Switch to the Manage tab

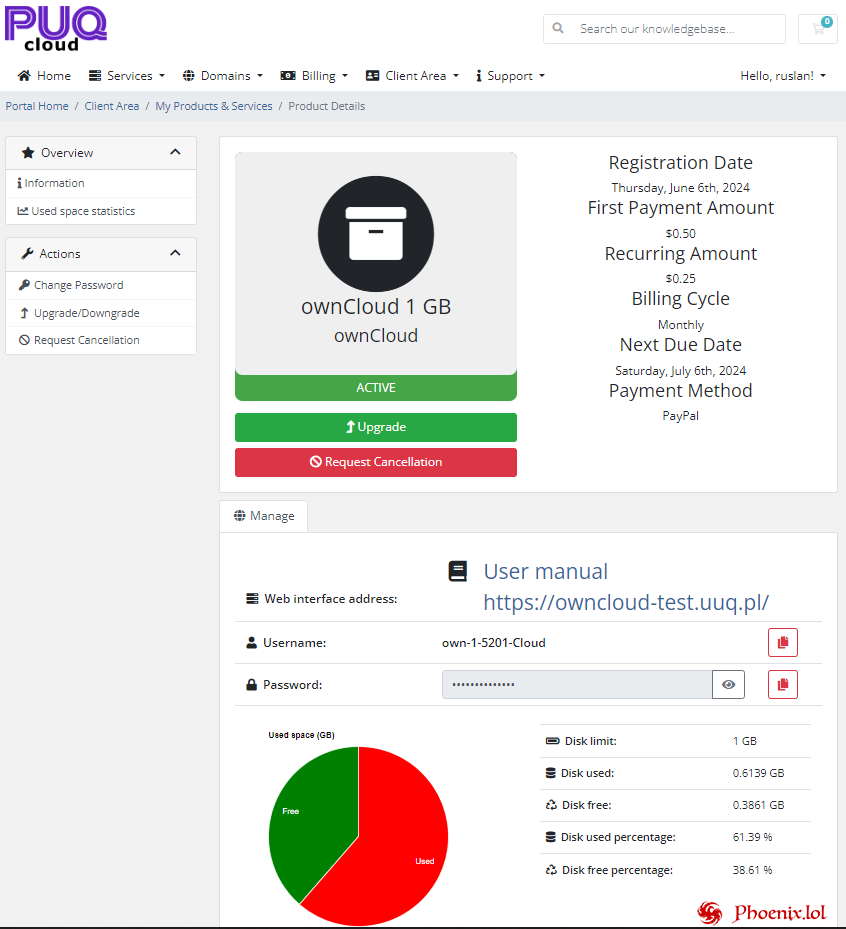point(264,516)
